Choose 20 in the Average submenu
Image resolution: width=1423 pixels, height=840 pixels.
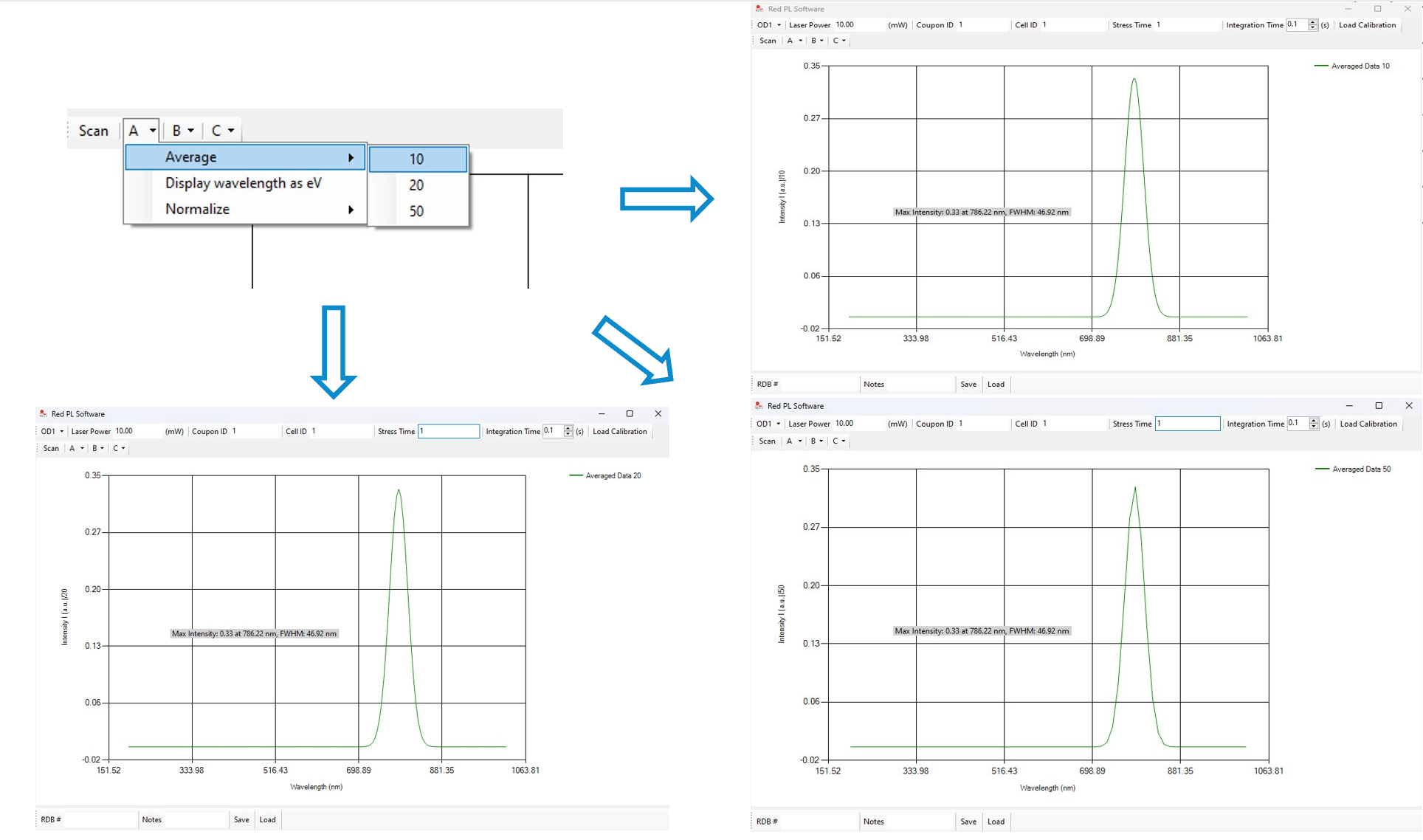[x=417, y=185]
